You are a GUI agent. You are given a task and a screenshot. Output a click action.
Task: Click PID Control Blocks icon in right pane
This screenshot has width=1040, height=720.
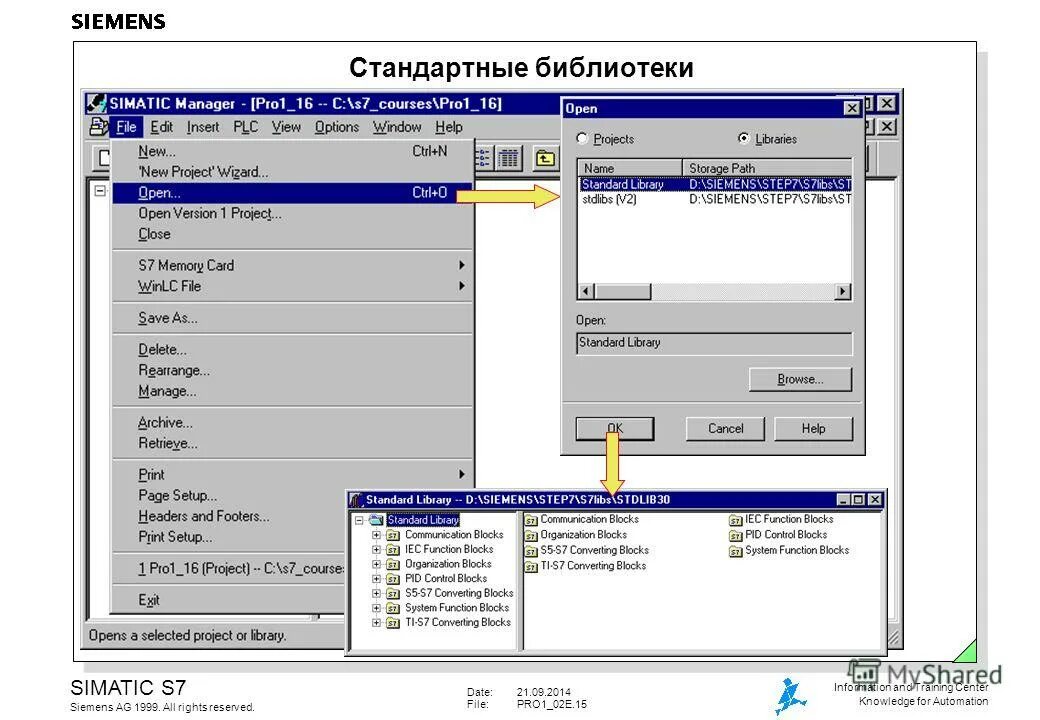[735, 535]
